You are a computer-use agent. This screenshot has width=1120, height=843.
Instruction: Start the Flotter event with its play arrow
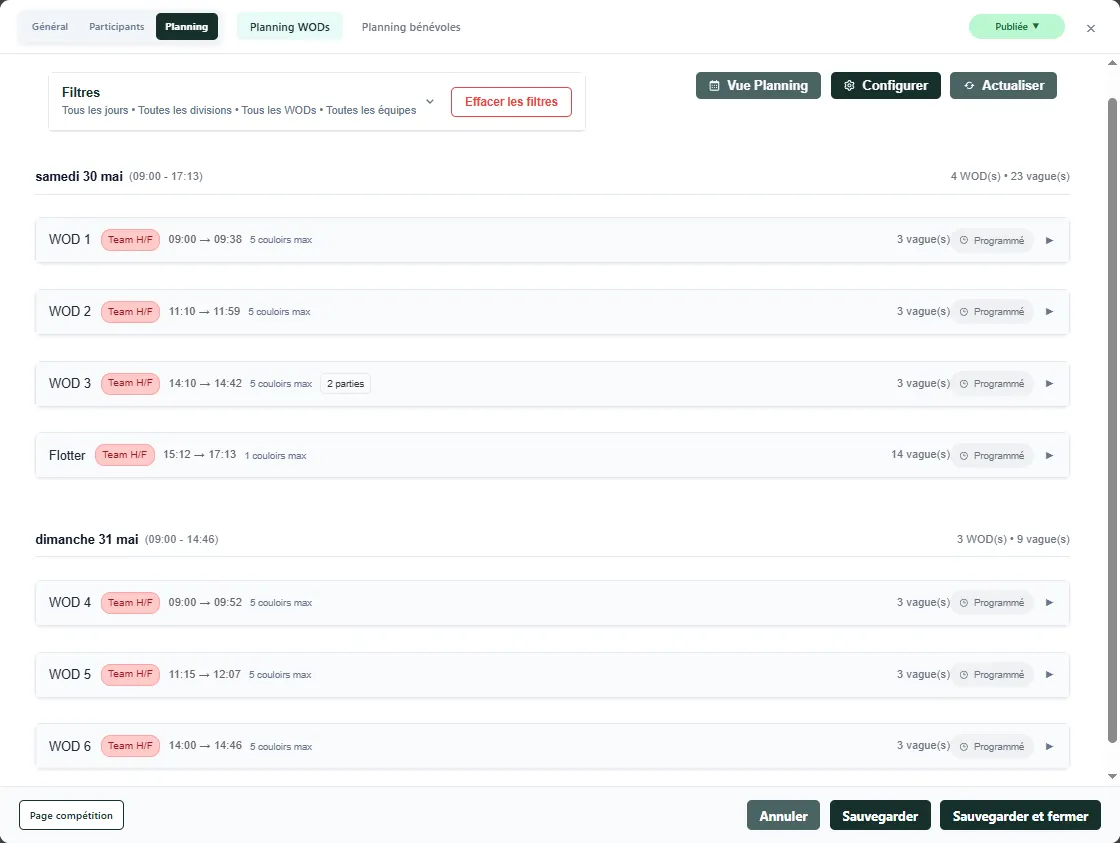pyautogui.click(x=1049, y=455)
